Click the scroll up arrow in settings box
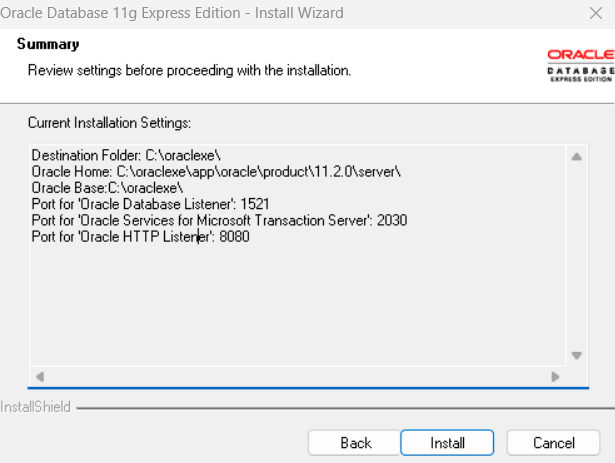This screenshot has height=463, width=615. click(577, 157)
